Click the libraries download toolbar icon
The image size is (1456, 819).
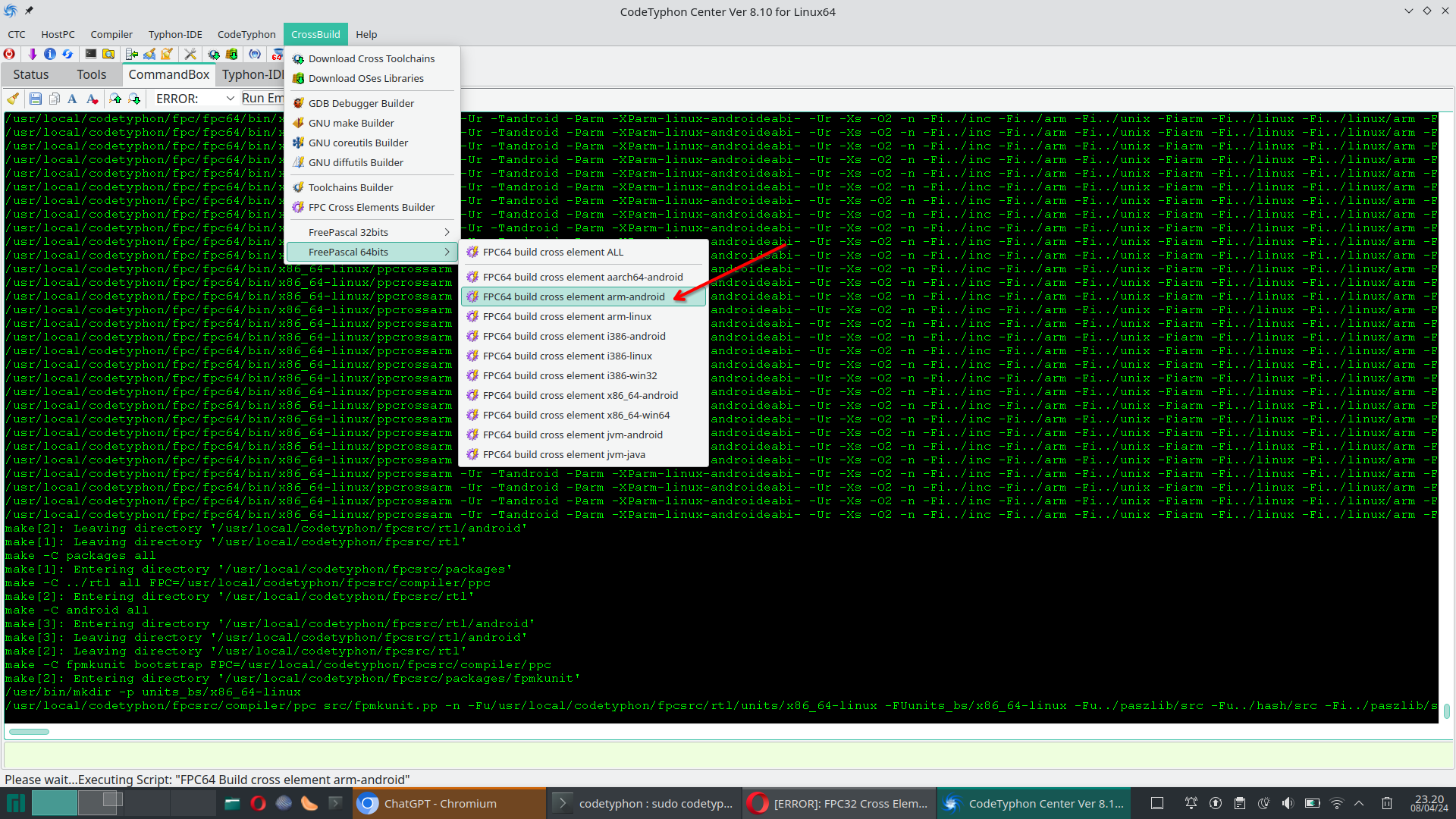pyautogui.click(x=232, y=54)
